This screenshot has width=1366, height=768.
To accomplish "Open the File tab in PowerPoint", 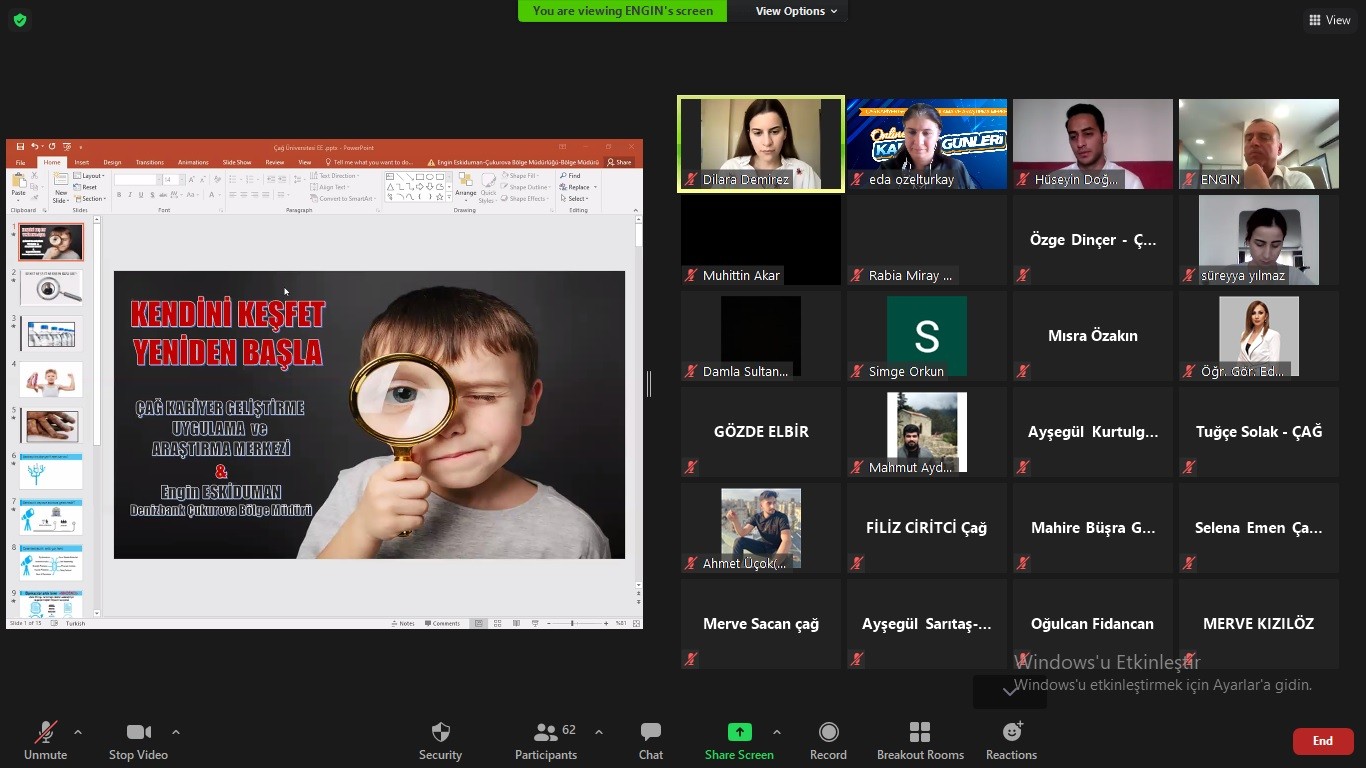I will pyautogui.click(x=20, y=162).
